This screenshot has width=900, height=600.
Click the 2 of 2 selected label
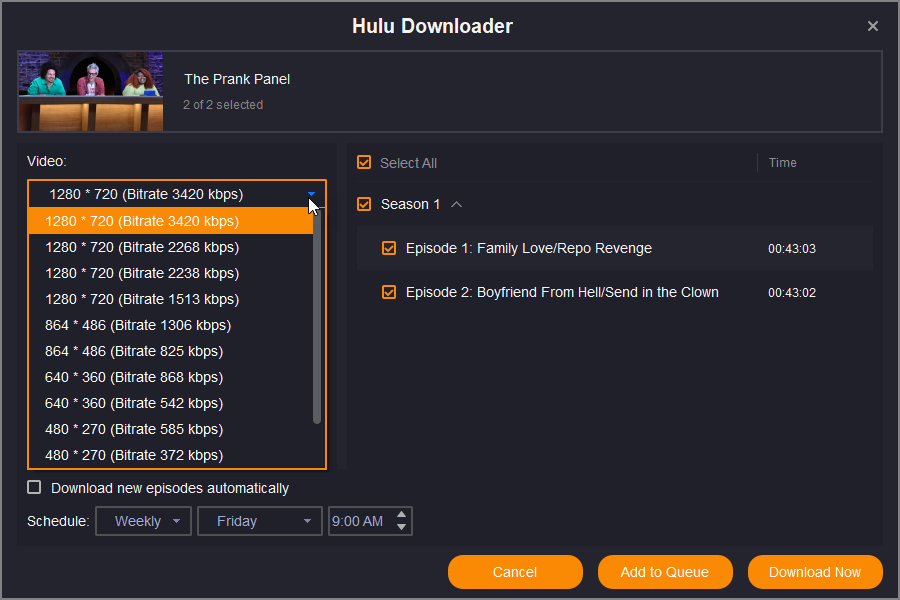tap(223, 104)
